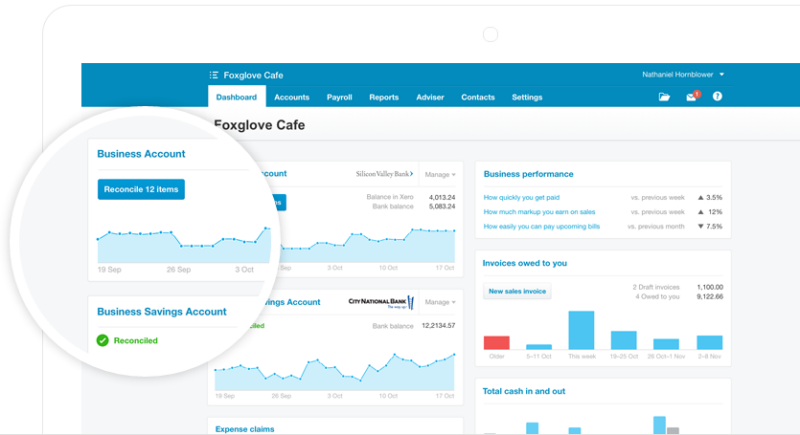Viewport: 800px width, 435px height.
Task: Click the 5-11 Oct invoices bar
Action: coord(539,347)
